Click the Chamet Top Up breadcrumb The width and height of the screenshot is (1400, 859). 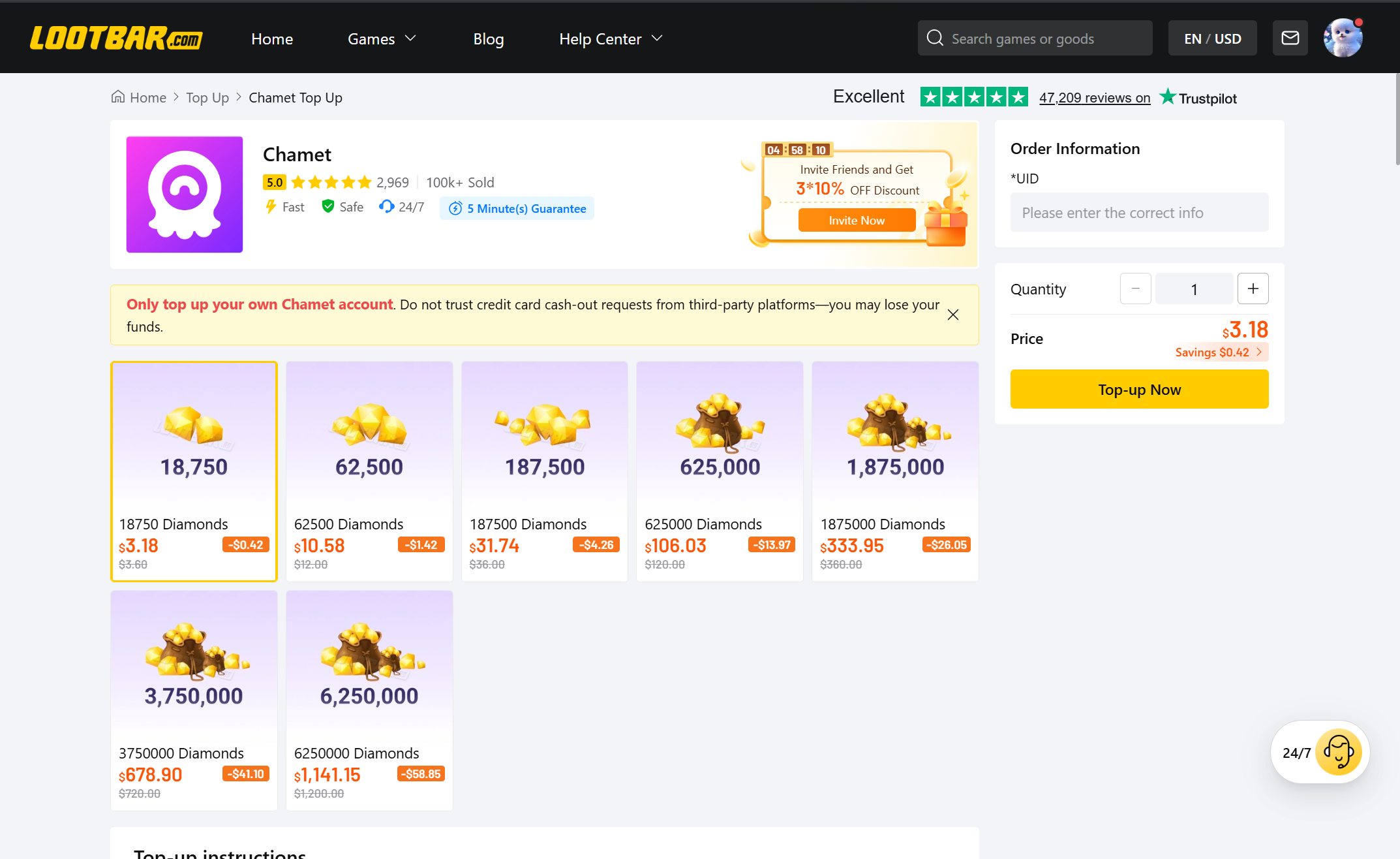296,97
